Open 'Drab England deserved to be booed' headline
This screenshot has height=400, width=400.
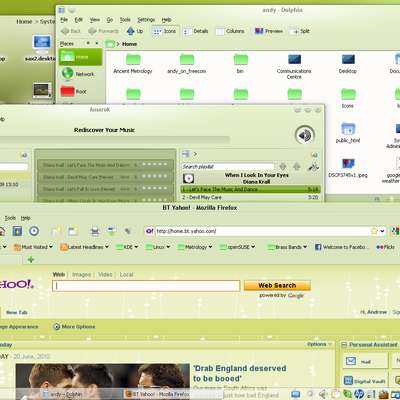(240, 373)
